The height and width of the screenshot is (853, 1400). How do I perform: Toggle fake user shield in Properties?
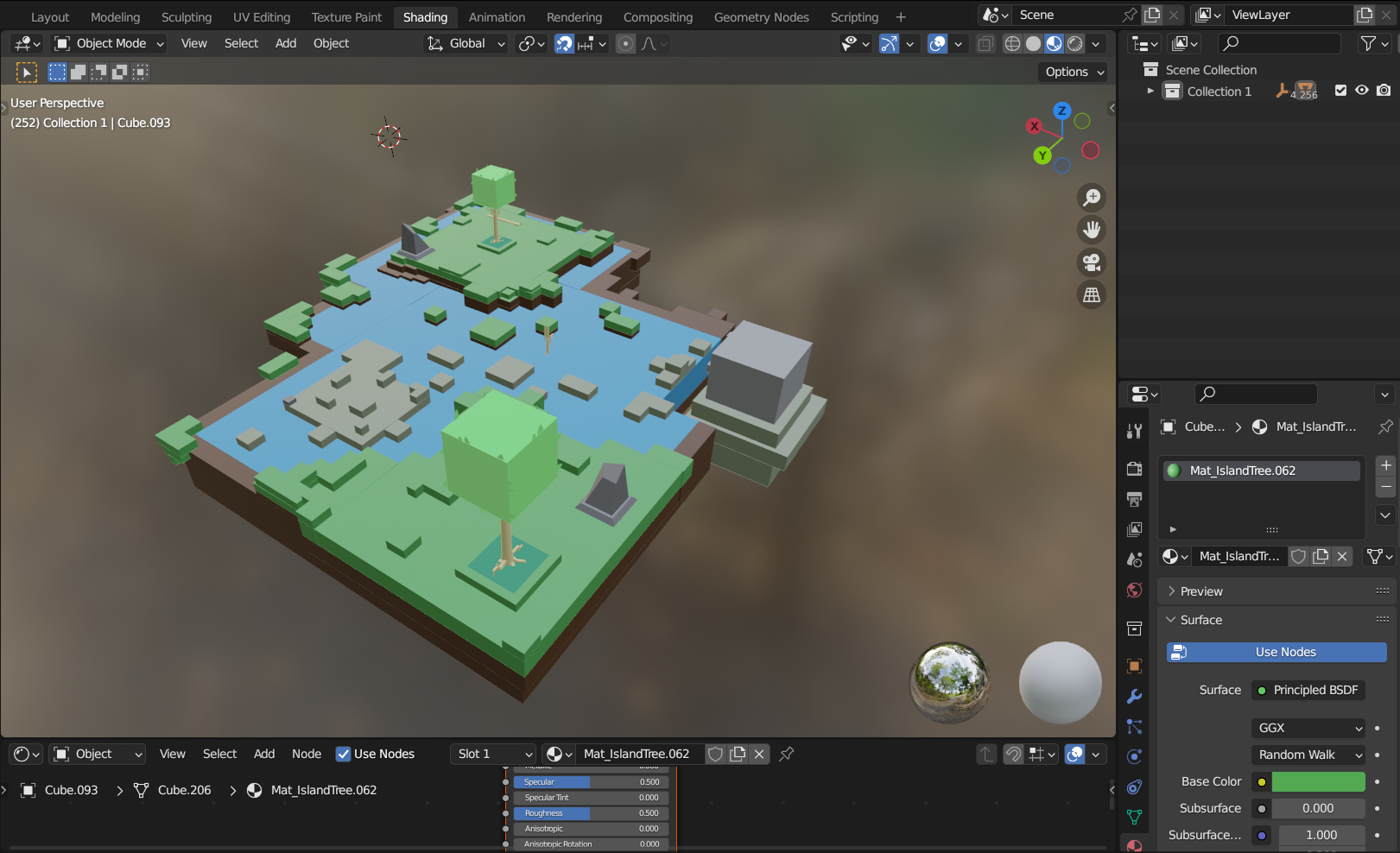click(1298, 556)
